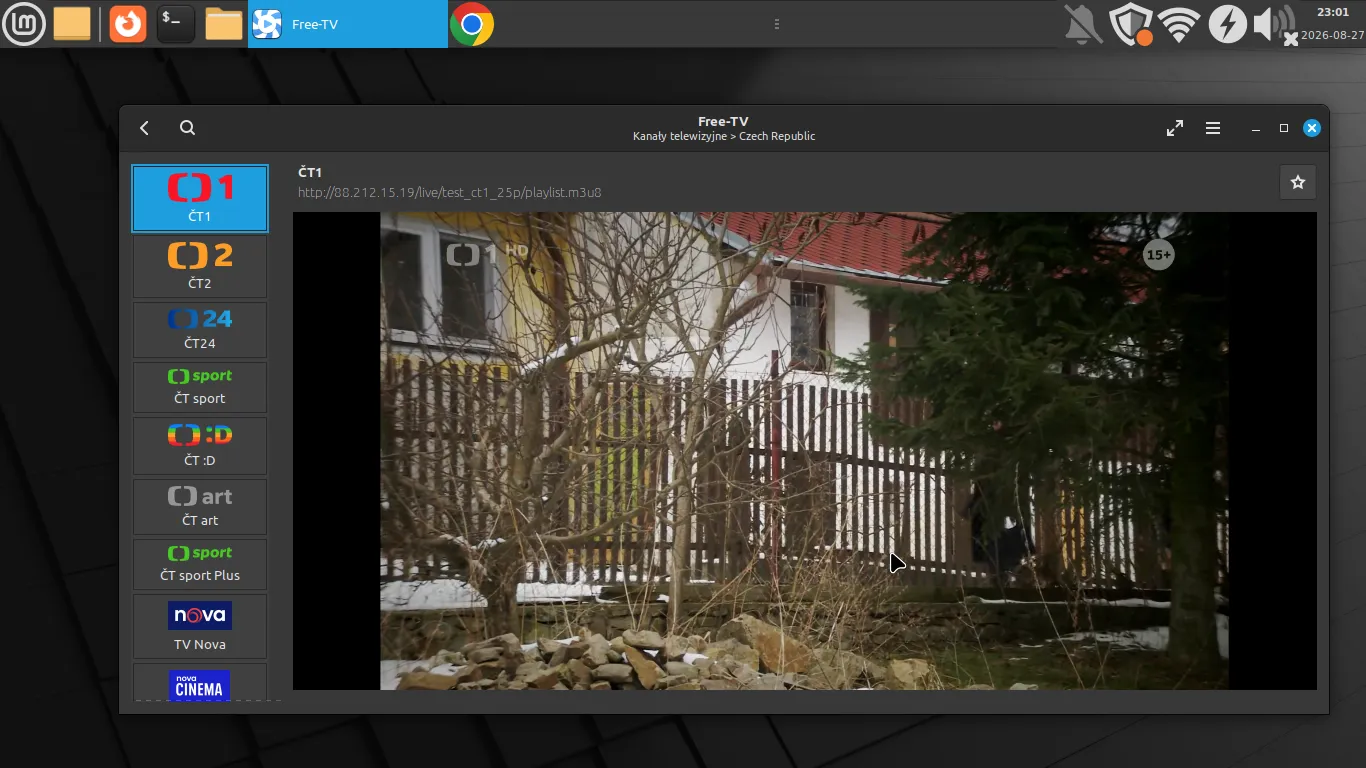Add ČT1 to favorites with star
Screen dimensions: 1366x768
pyautogui.click(x=1298, y=182)
